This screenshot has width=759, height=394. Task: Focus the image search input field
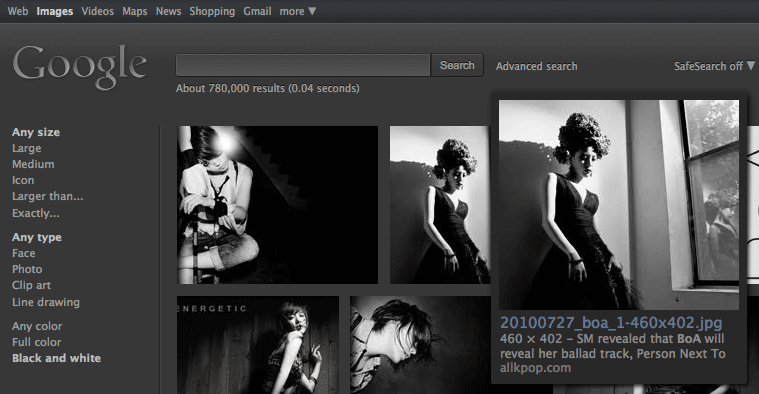pyautogui.click(x=303, y=65)
